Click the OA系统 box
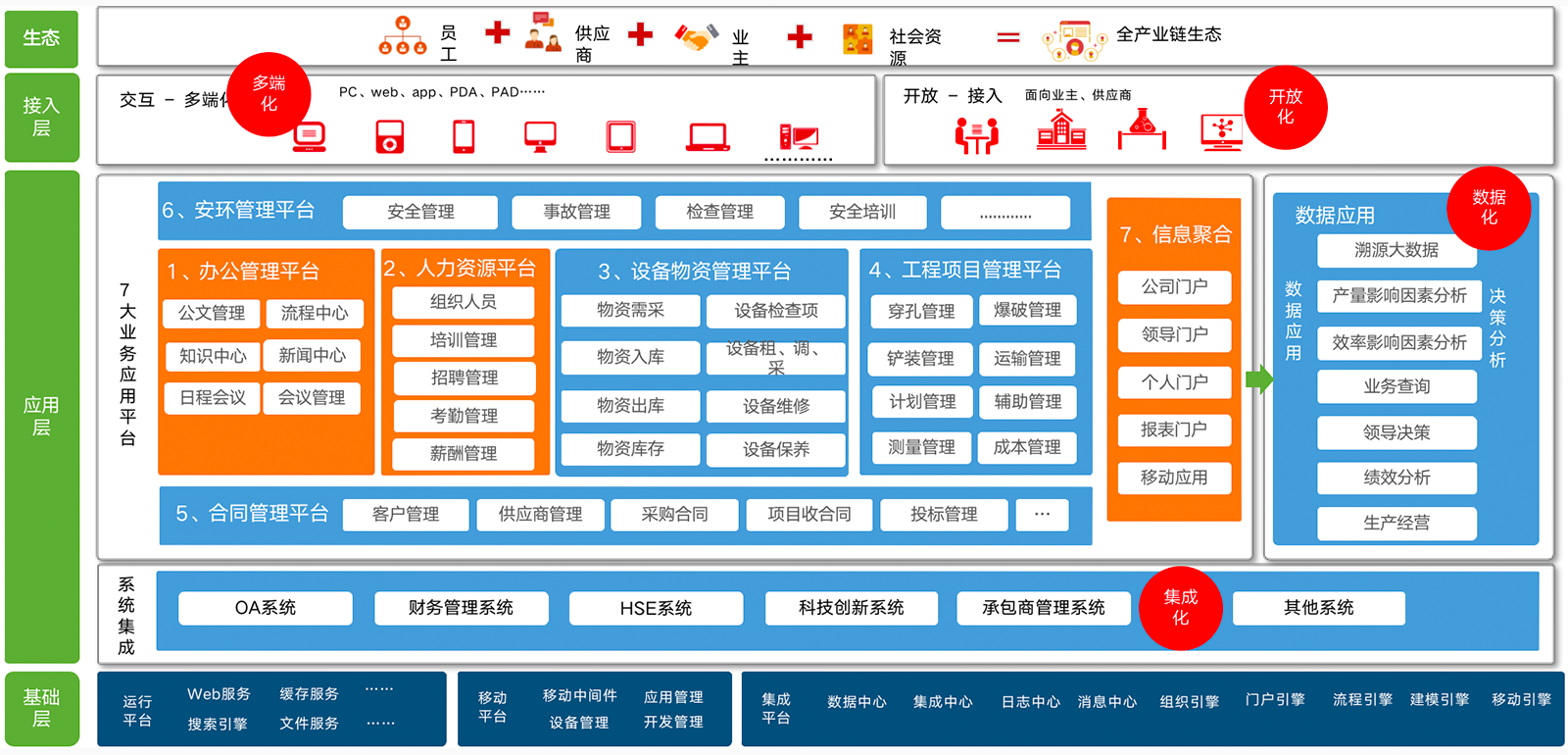1568x755 pixels. [x=265, y=608]
